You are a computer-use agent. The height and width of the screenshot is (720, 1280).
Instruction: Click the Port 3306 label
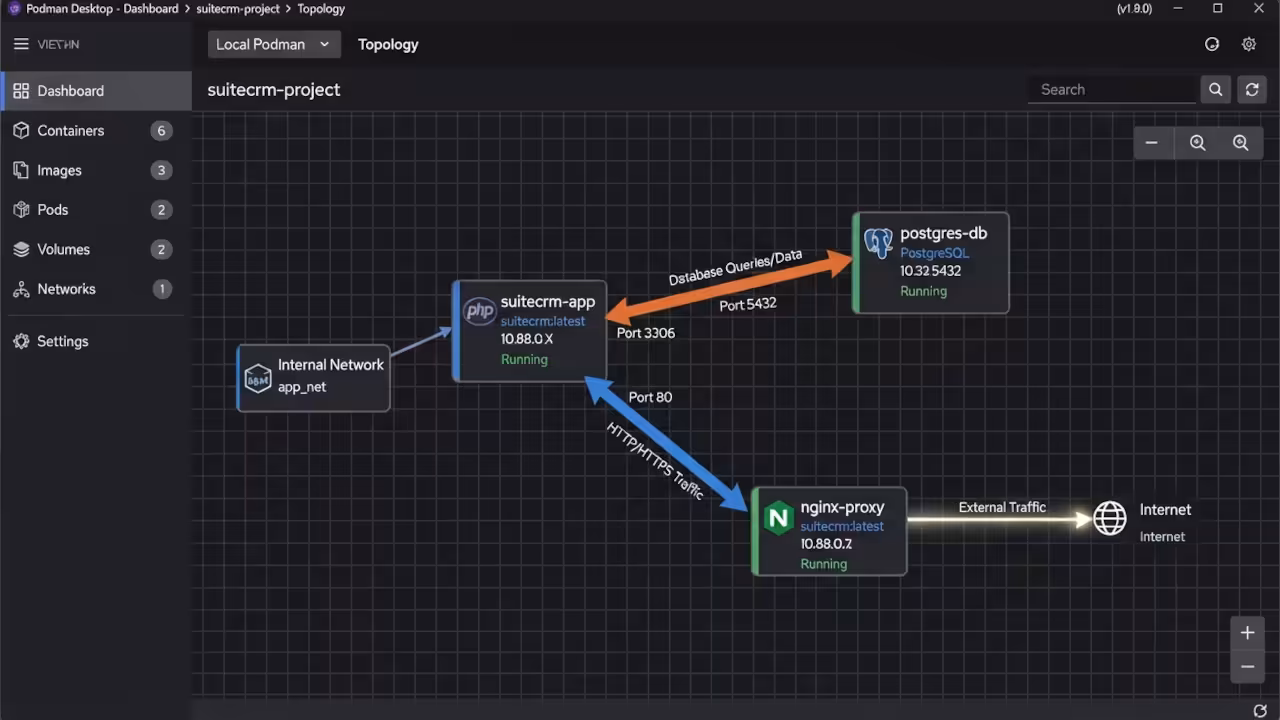click(x=646, y=332)
